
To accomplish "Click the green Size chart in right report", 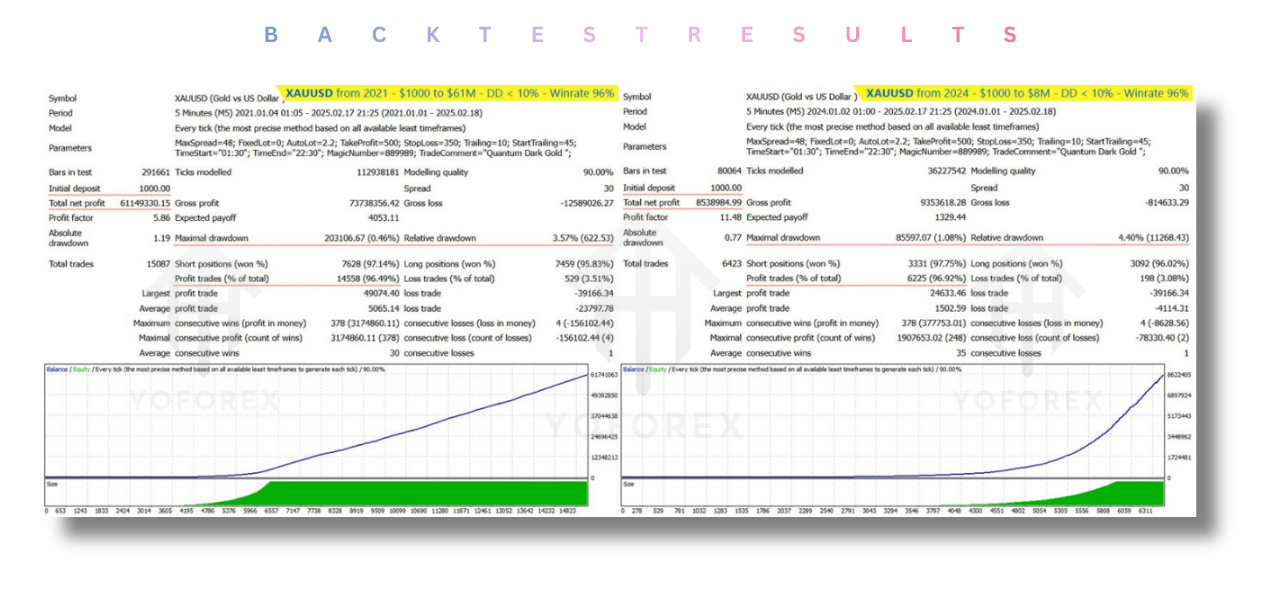I will point(892,493).
